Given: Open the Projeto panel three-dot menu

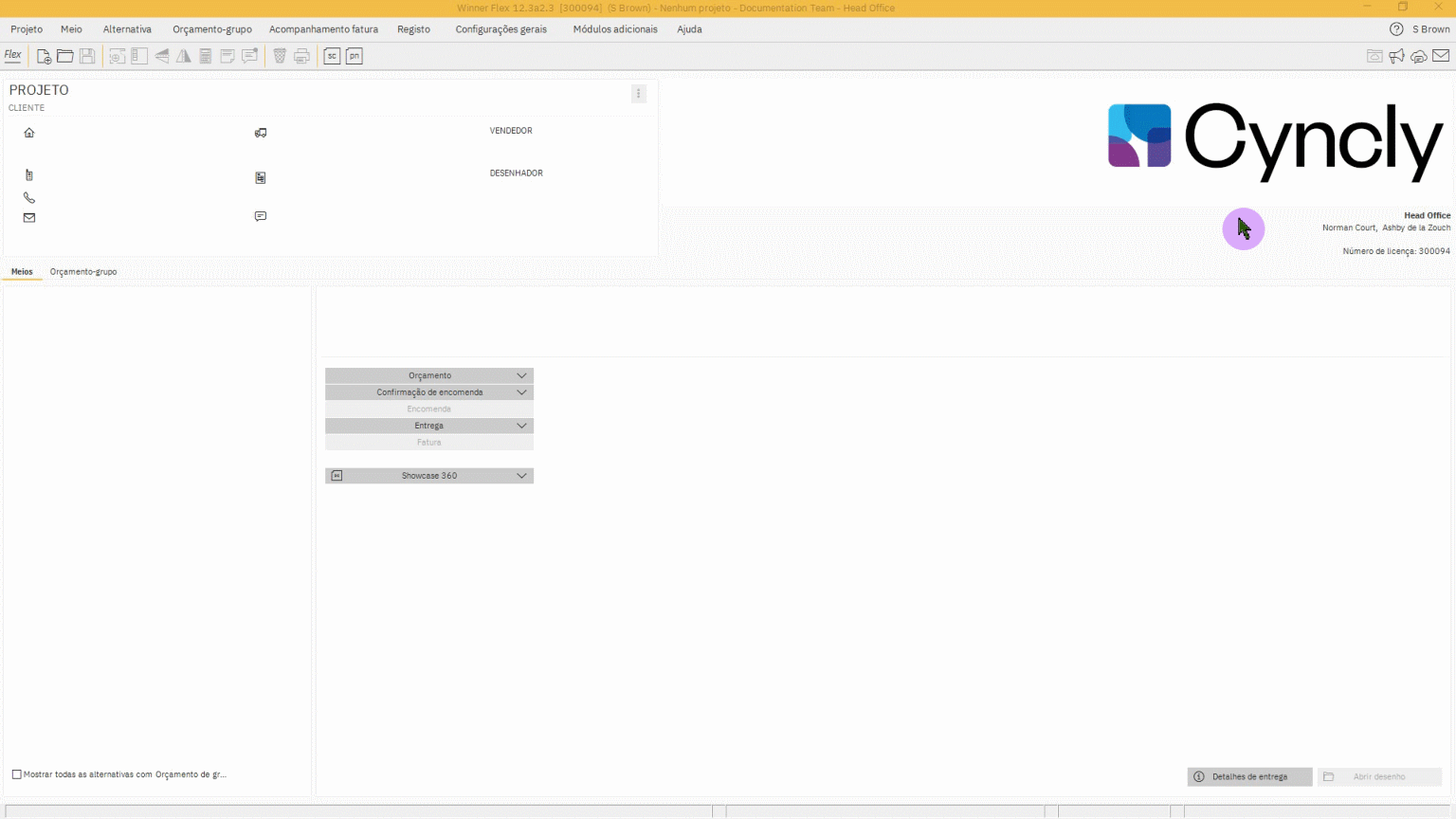Looking at the screenshot, I should (638, 94).
